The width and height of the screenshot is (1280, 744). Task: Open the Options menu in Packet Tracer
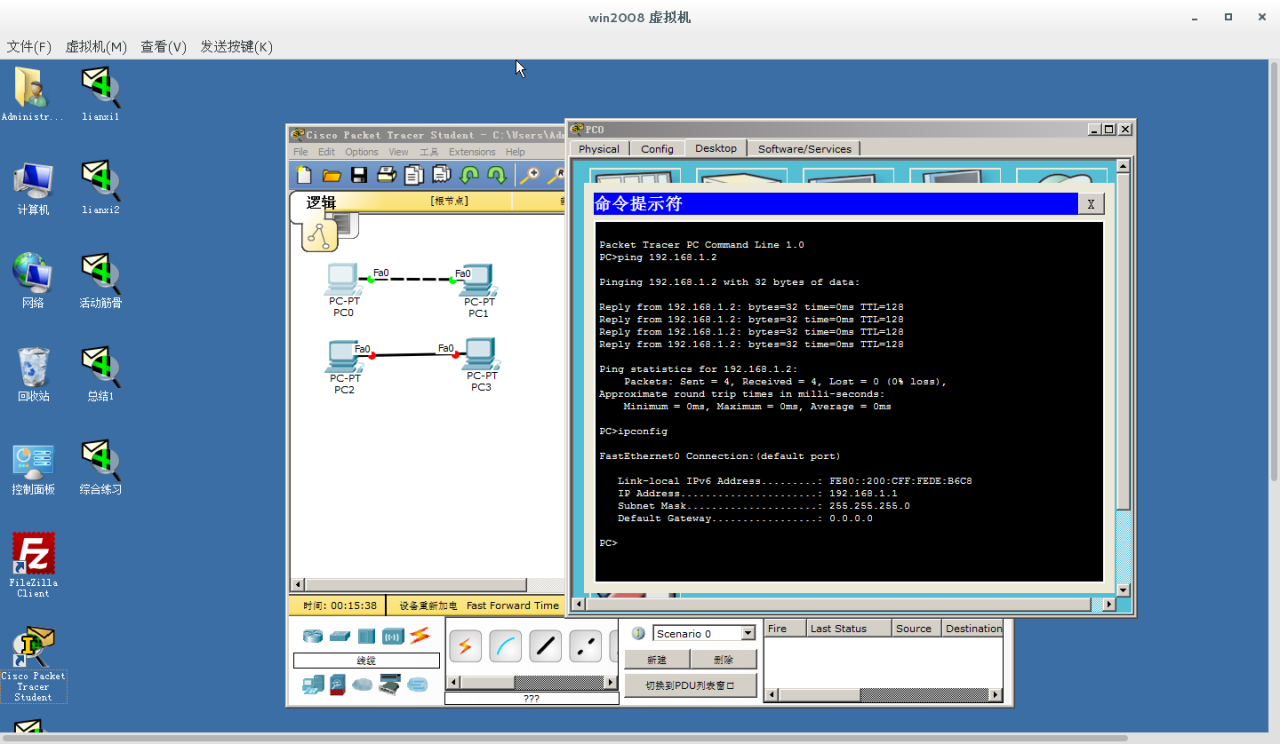click(x=361, y=152)
